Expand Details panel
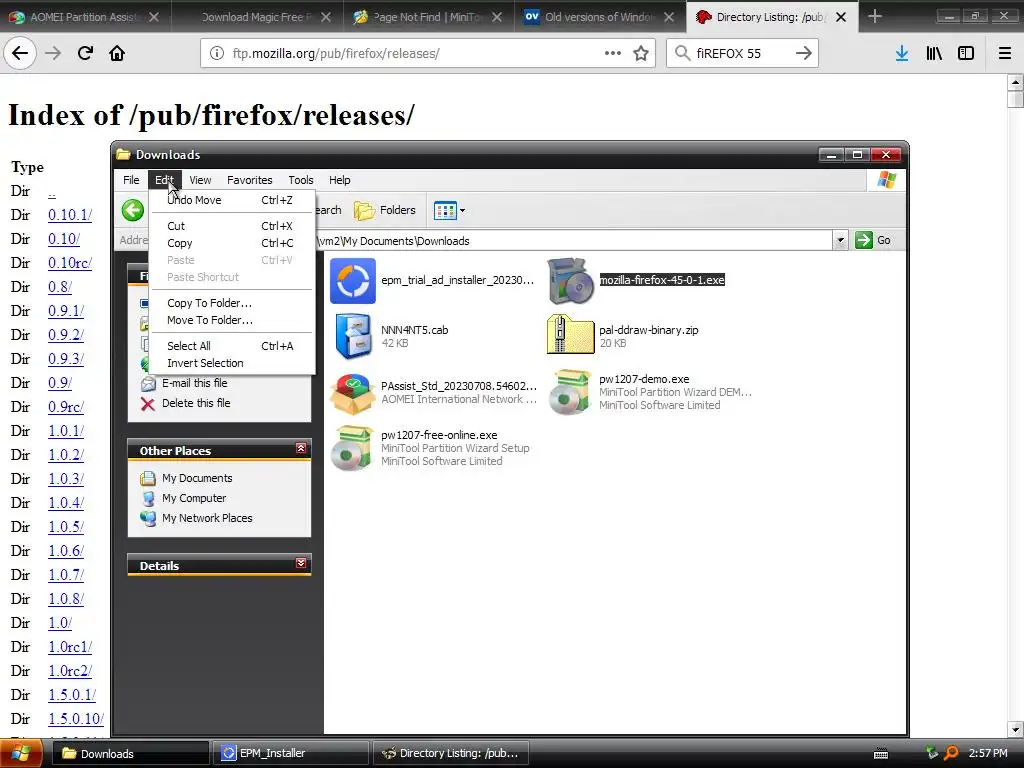 tap(301, 563)
